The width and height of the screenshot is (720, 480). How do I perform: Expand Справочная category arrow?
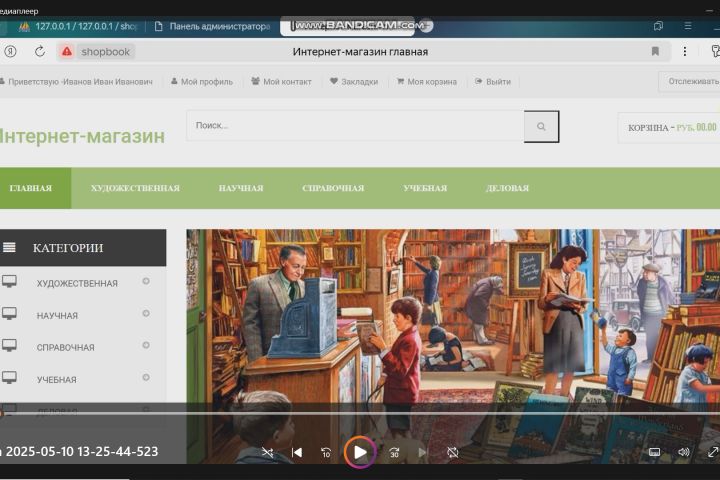(146, 345)
